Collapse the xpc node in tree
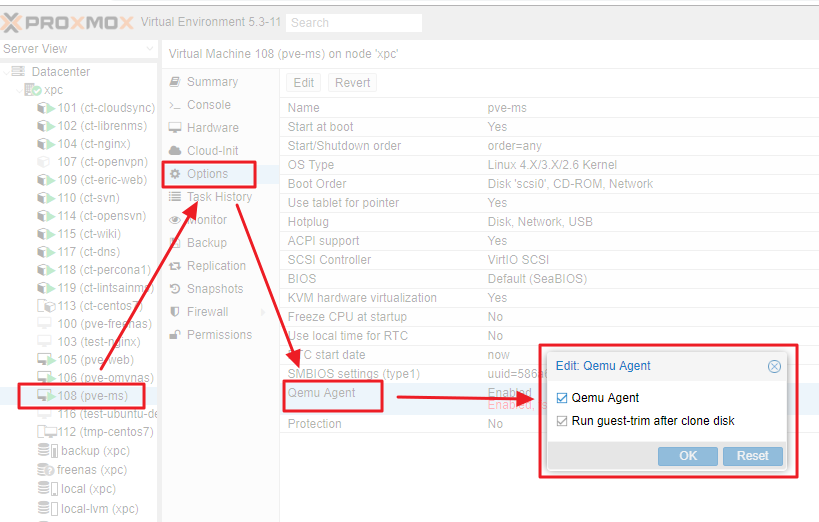 (19, 90)
